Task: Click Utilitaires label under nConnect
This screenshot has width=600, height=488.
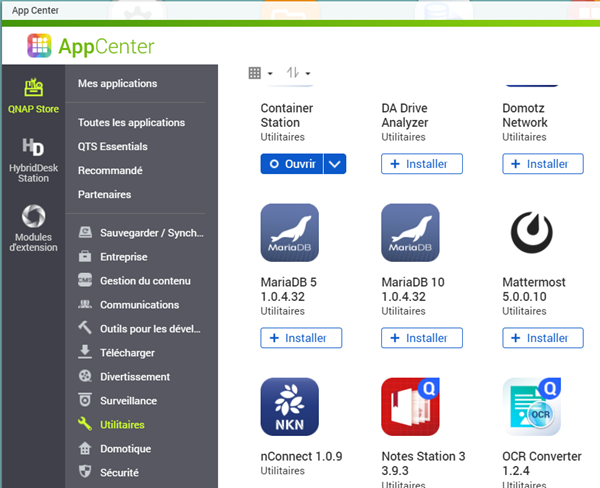Action: coord(282,471)
